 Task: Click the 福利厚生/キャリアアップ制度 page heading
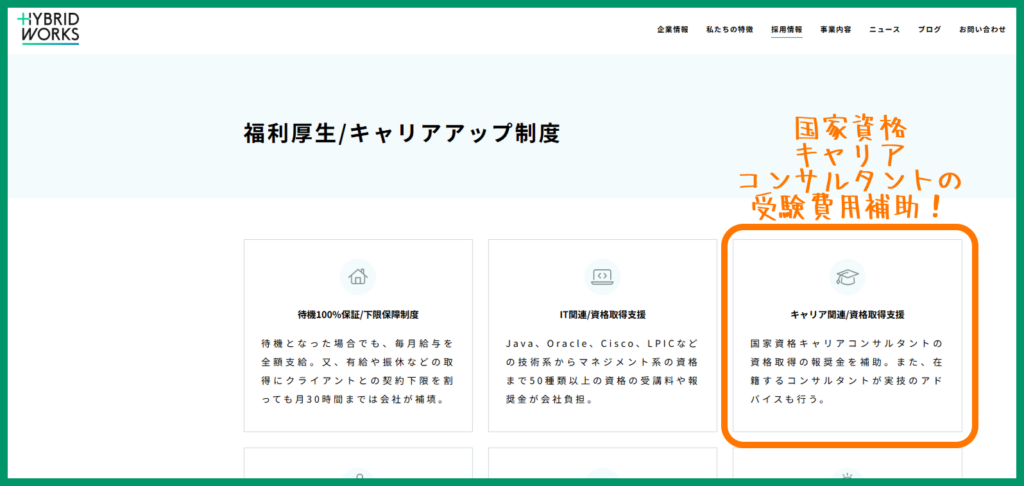pyautogui.click(x=401, y=133)
